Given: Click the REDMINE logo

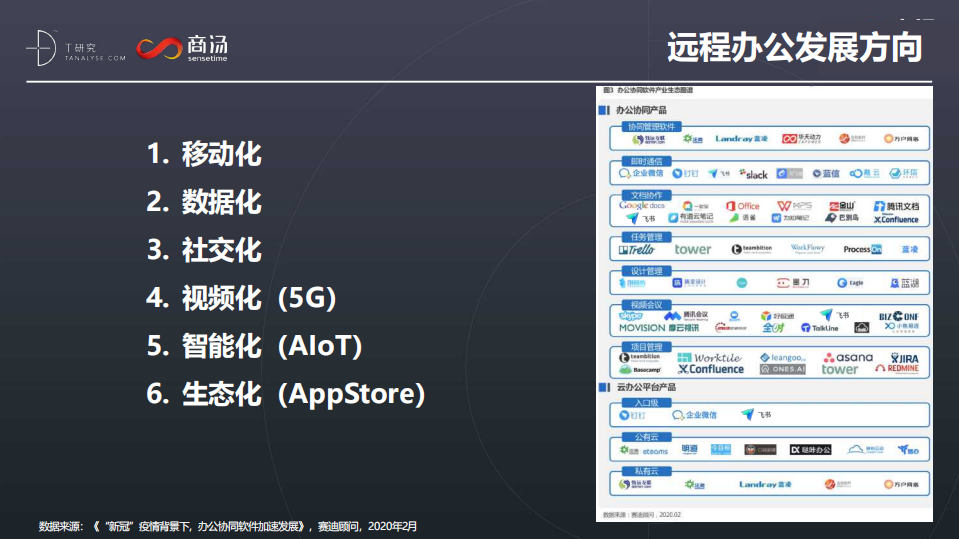Looking at the screenshot, I should pyautogui.click(x=897, y=369).
